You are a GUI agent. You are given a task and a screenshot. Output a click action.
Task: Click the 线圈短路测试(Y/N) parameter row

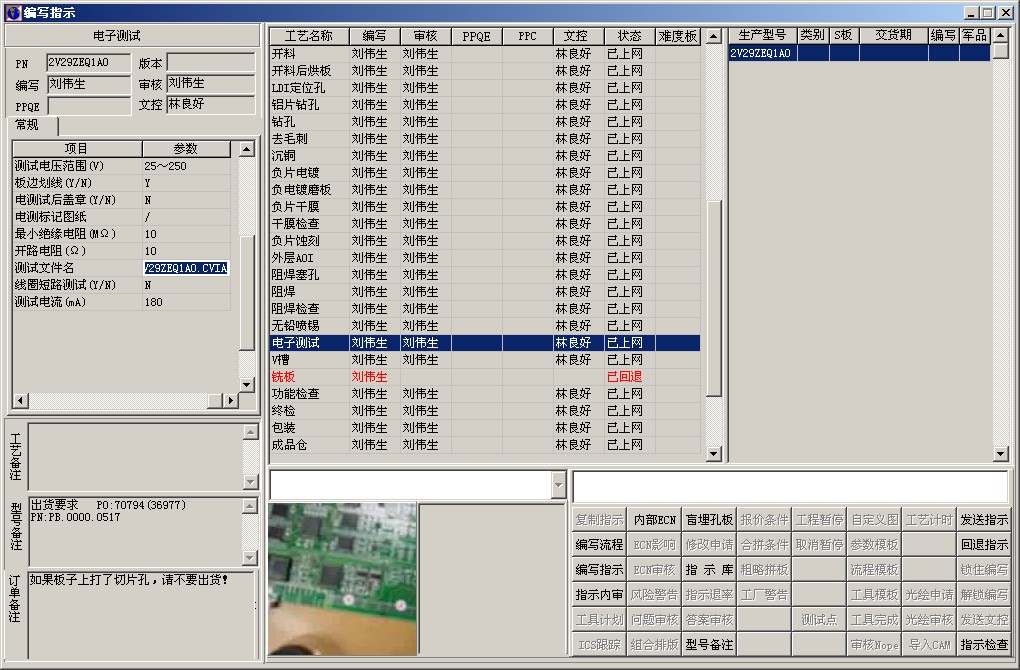pyautogui.click(x=122, y=285)
